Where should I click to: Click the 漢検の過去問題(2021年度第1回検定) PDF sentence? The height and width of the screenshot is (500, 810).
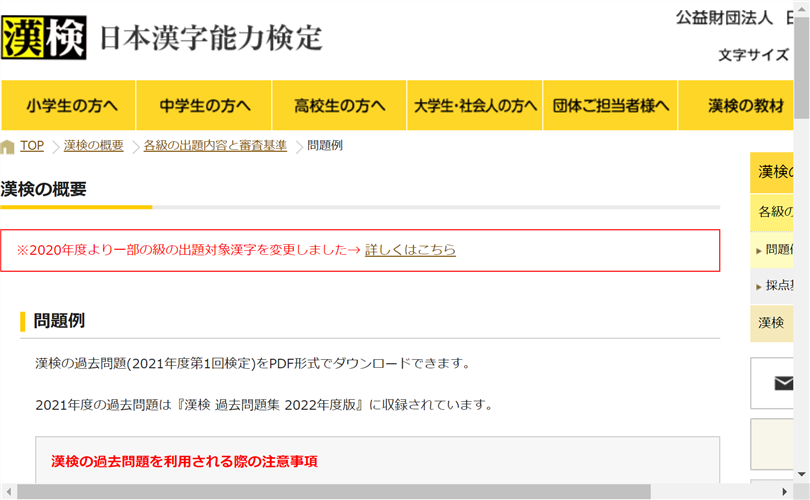pos(253,364)
